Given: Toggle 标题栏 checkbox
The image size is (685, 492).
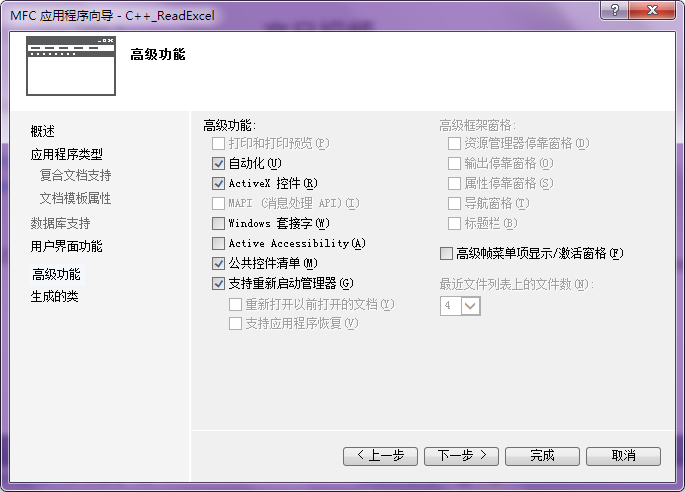Looking at the screenshot, I should pyautogui.click(x=454, y=223).
